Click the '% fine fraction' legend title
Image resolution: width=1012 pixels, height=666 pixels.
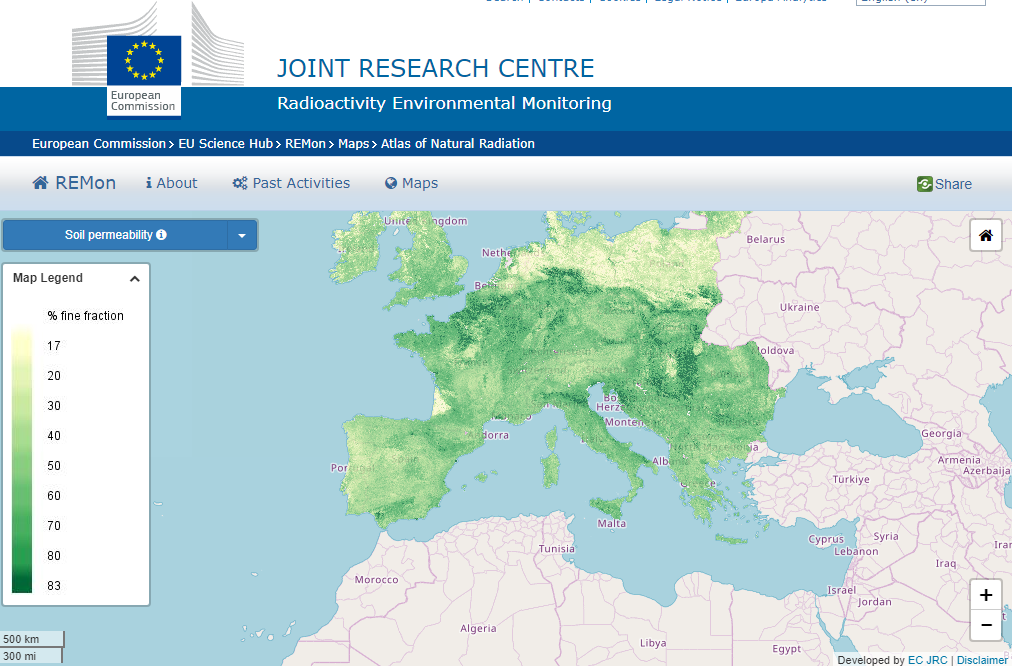(x=85, y=316)
